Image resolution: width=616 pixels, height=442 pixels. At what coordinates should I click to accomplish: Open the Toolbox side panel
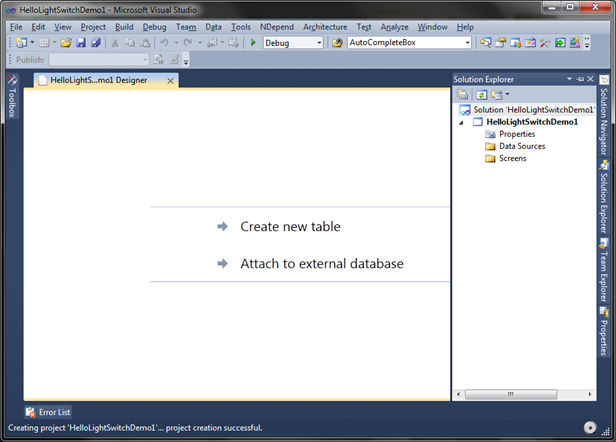(12, 97)
